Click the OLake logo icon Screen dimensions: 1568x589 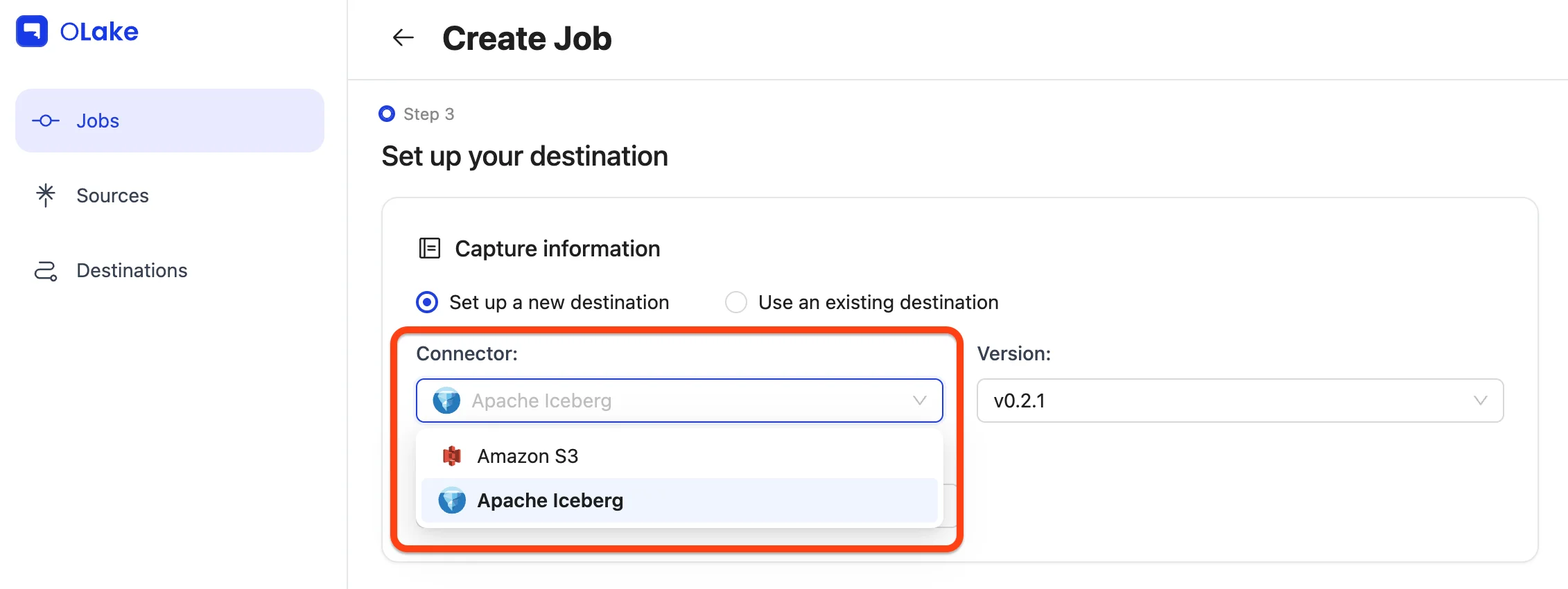(x=32, y=31)
